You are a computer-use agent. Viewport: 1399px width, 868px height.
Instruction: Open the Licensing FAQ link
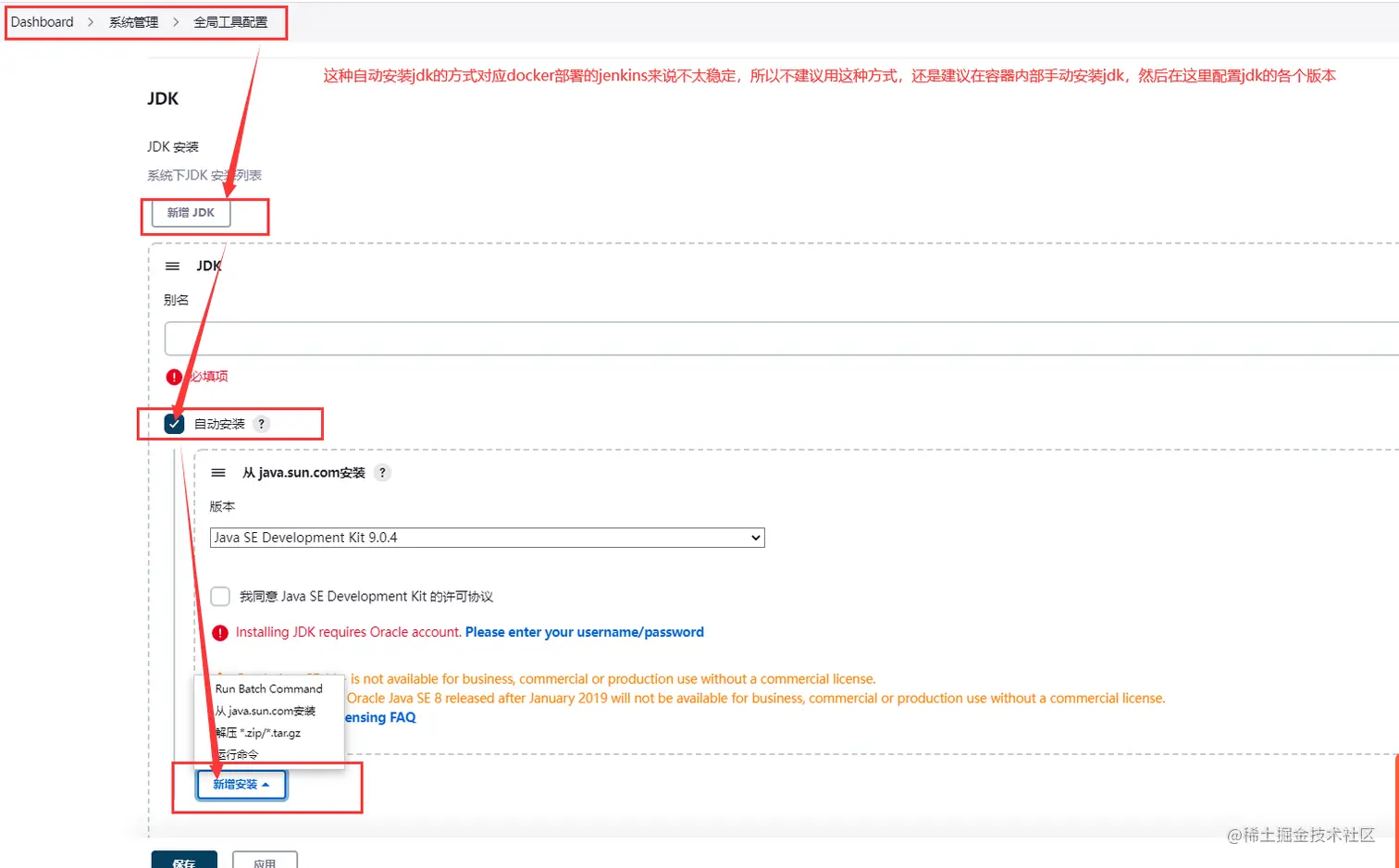click(x=379, y=717)
